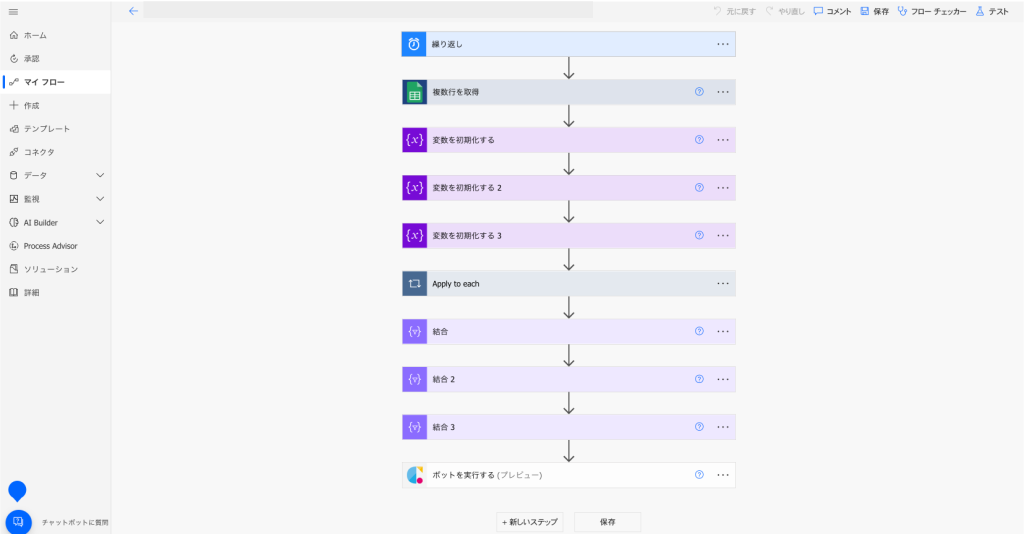Open help icon on 変数を初期化する 3 step
The height and width of the screenshot is (534, 1024).
[x=699, y=236]
